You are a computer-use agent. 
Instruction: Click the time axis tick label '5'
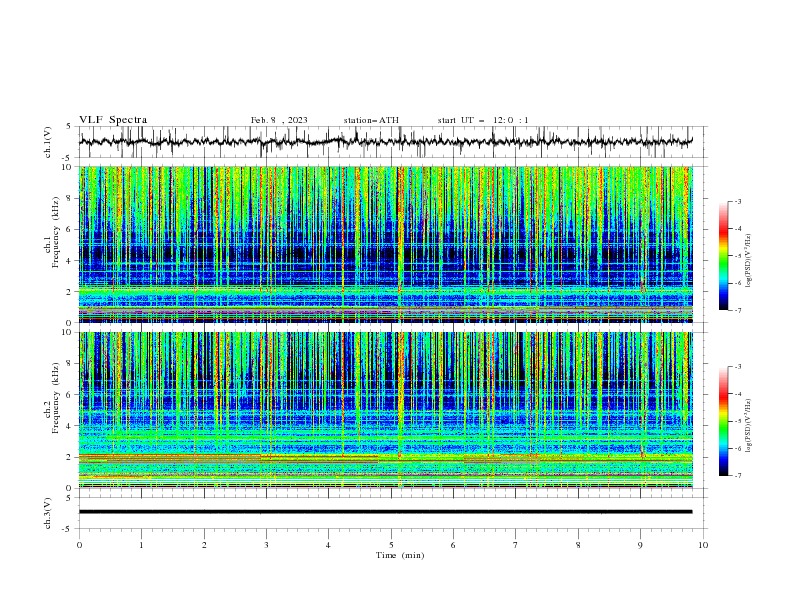point(391,545)
